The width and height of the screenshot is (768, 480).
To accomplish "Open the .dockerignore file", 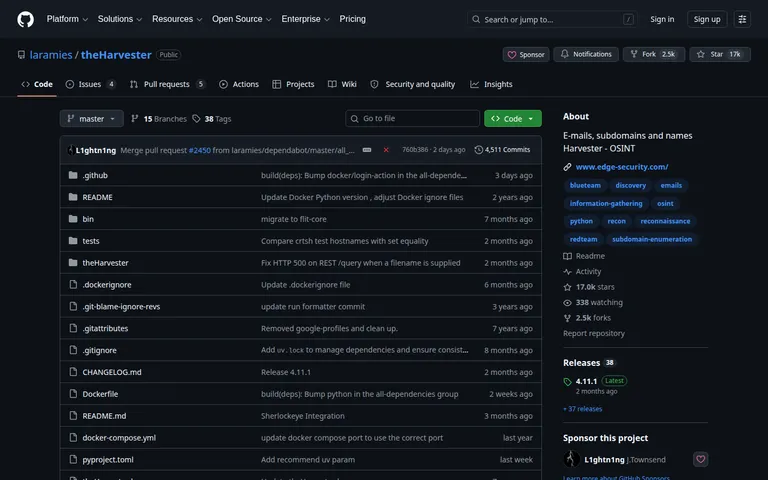I will pyautogui.click(x=107, y=285).
